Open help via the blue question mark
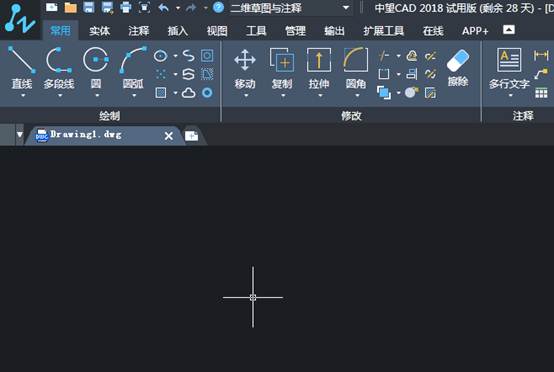Viewport: 554px width, 372px height. (x=218, y=7)
